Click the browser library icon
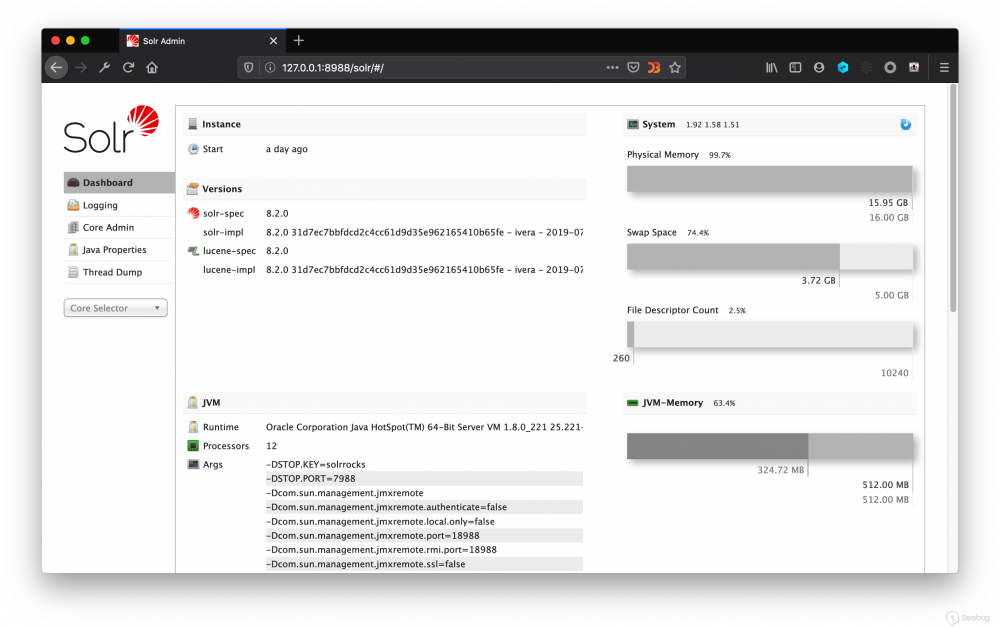Viewport: 1000px width, 628px height. (771, 67)
